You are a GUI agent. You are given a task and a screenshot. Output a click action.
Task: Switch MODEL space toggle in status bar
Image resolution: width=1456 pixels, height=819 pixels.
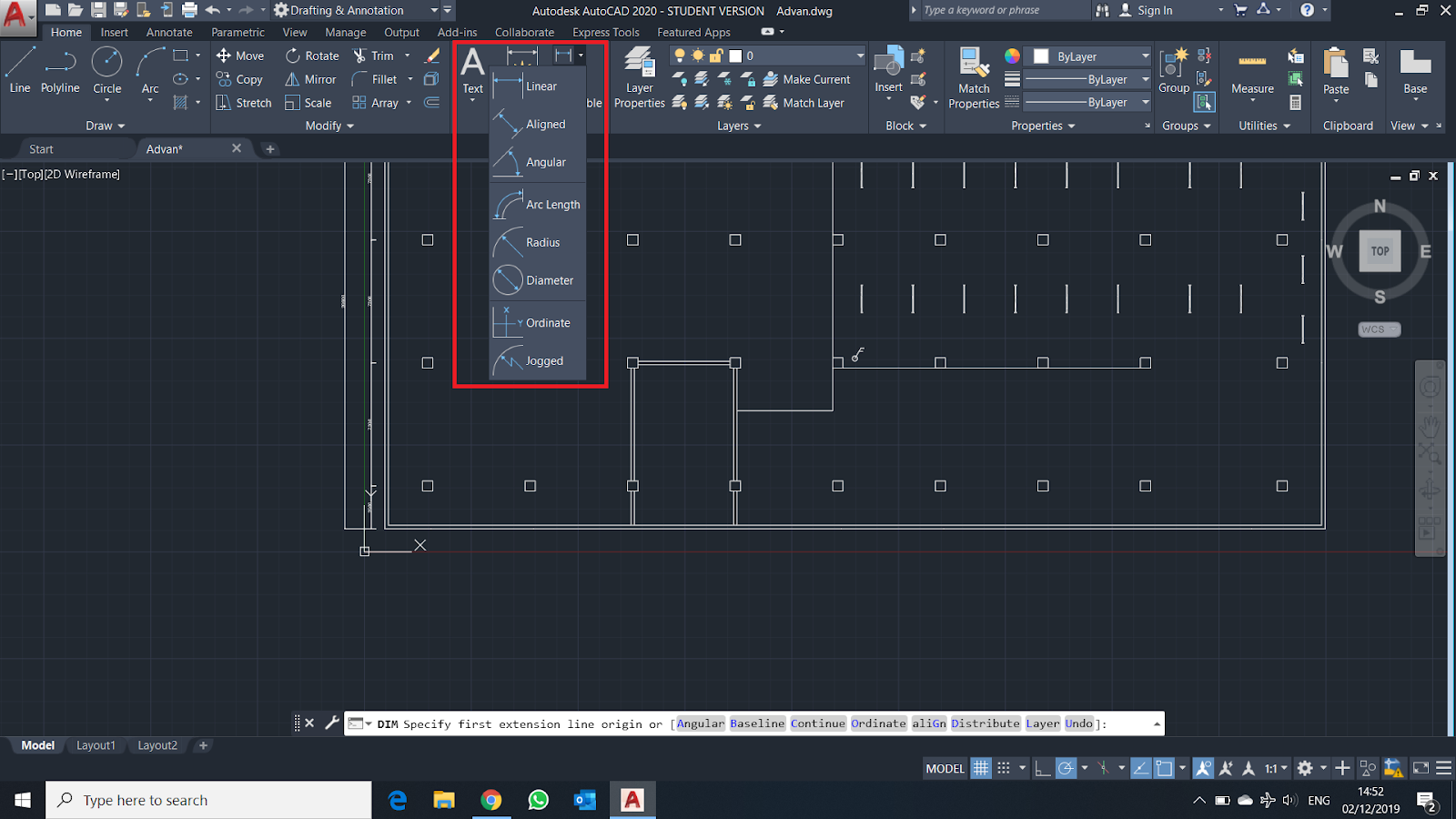[945, 768]
